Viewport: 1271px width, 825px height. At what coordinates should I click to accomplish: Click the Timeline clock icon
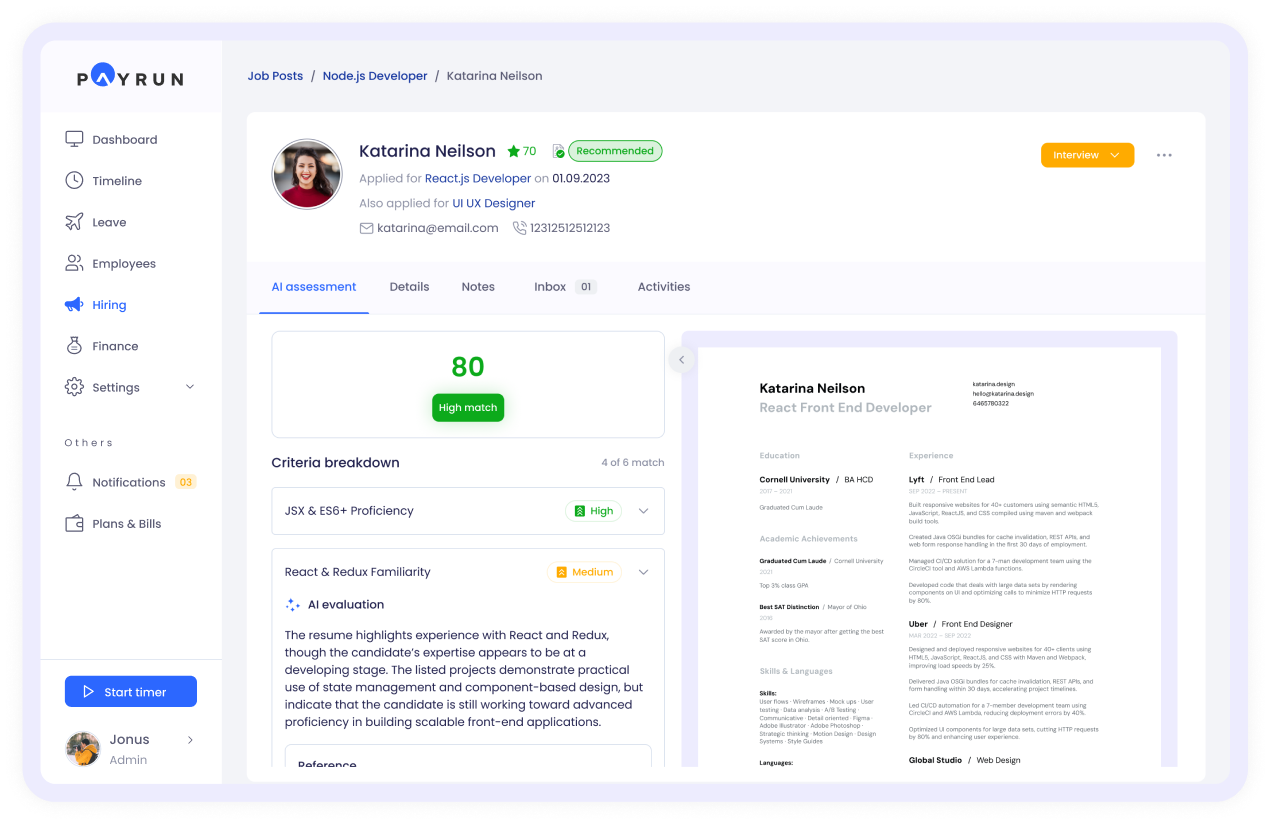point(74,180)
